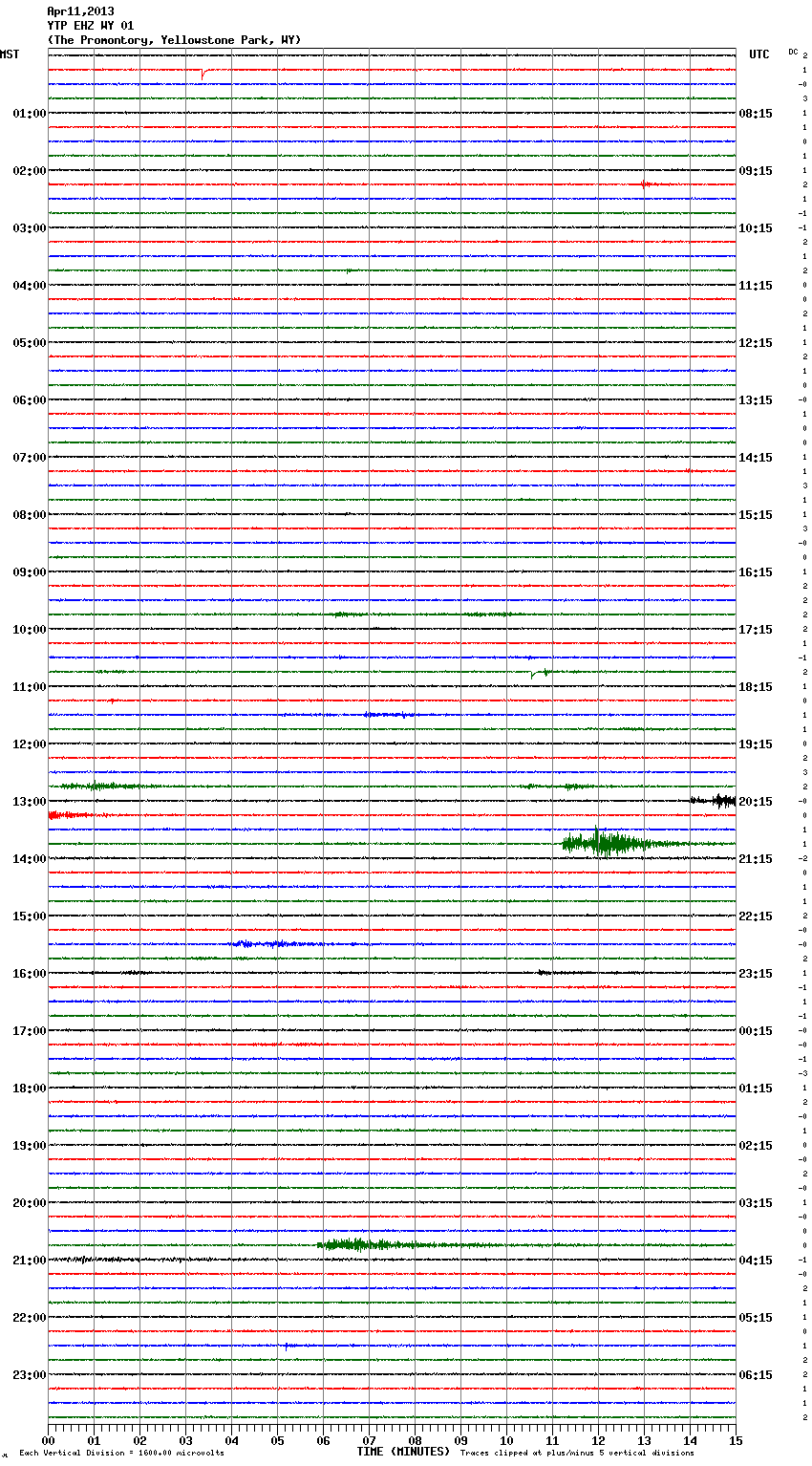Screen dimensions: 812x1466
Task: Click the 08:15 UTC label
Action: [x=756, y=114]
